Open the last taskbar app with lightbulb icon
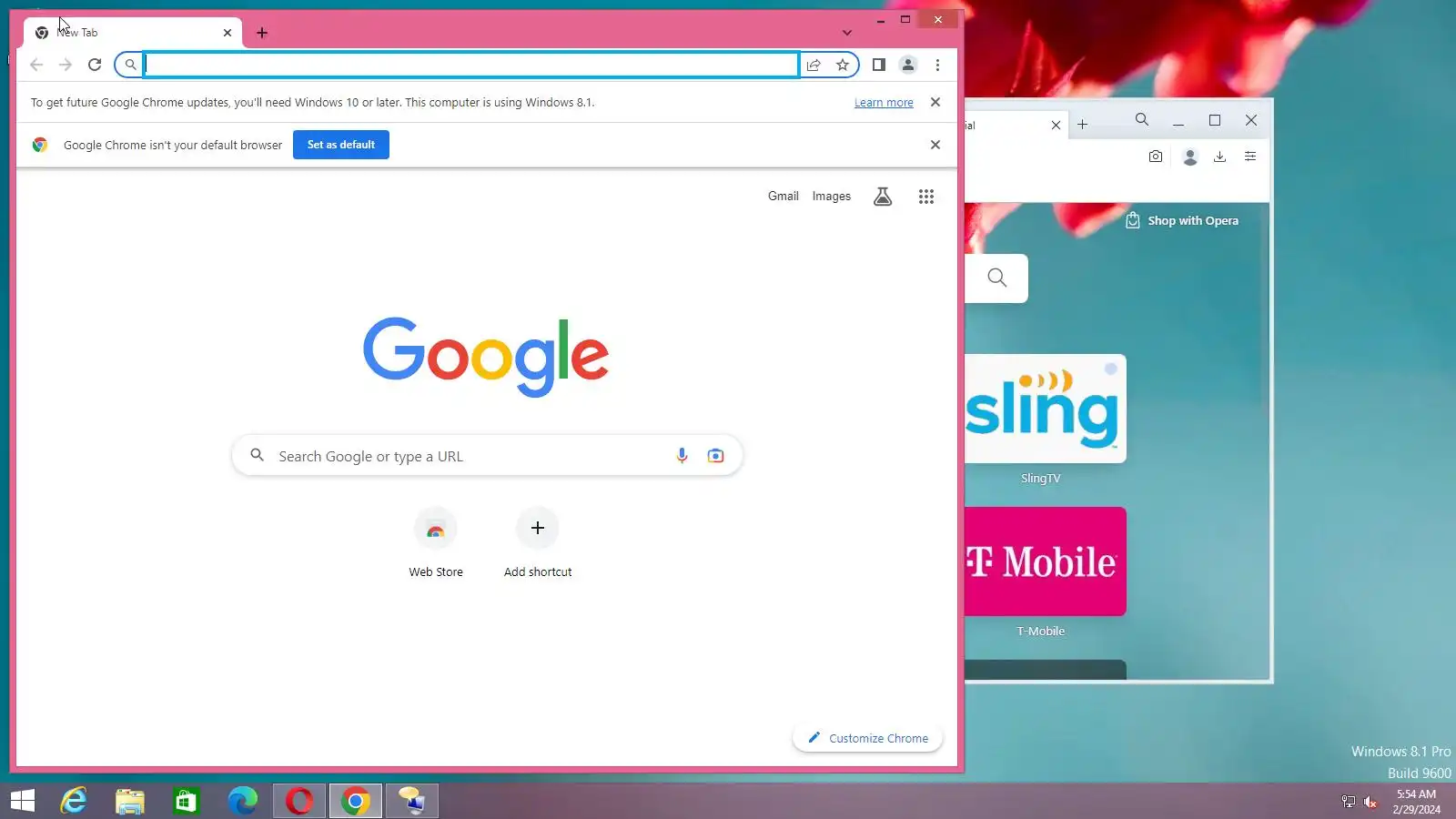Viewport: 1456px width, 819px height. click(x=412, y=801)
